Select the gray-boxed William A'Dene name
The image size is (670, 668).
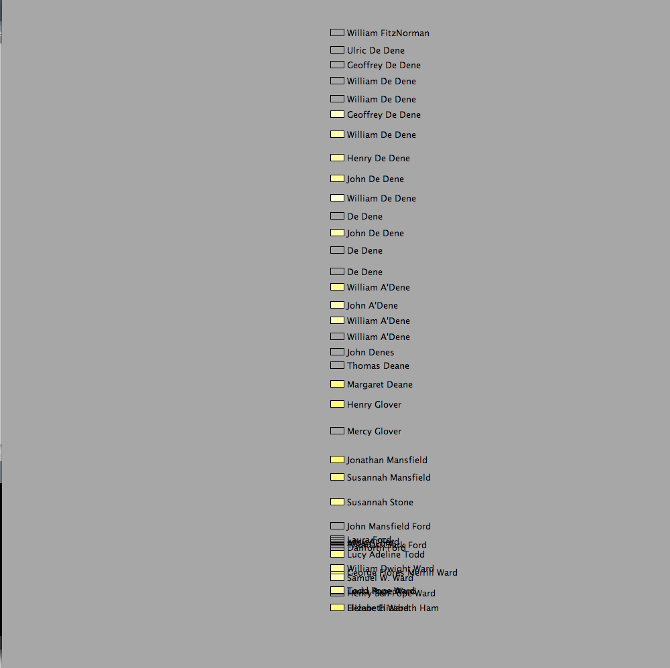coord(378,337)
